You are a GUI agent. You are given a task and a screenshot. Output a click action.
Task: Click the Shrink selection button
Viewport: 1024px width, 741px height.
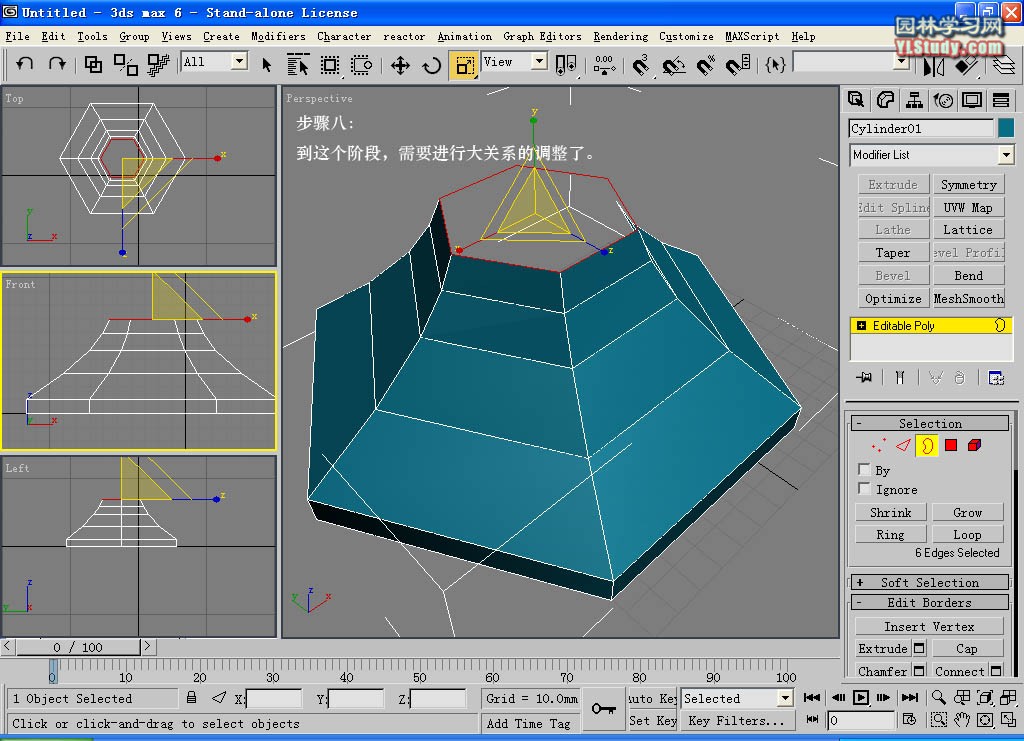[890, 512]
